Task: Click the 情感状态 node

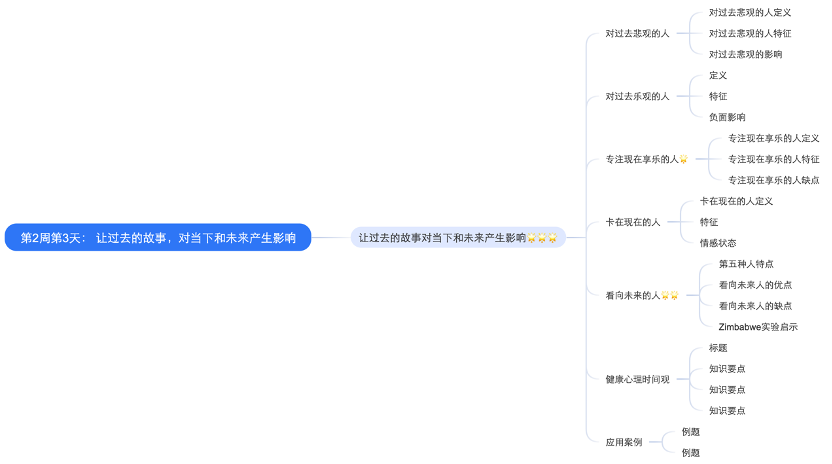Action: 717,242
